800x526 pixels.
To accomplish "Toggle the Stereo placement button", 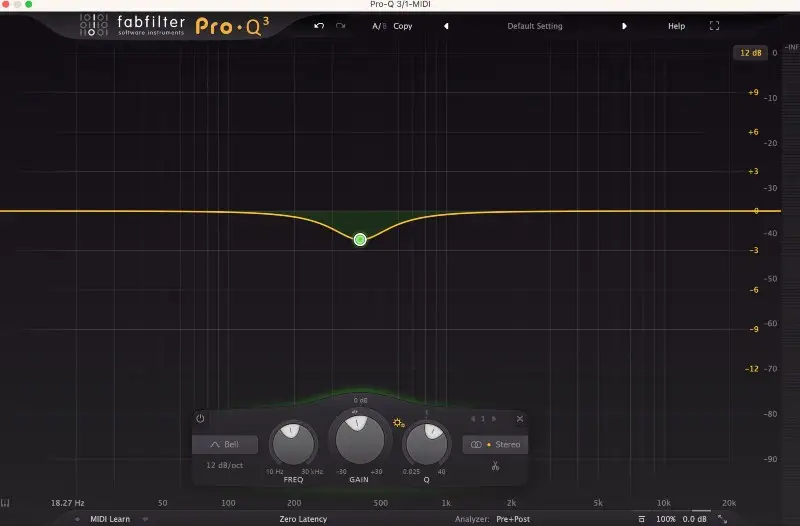I will tap(496, 444).
